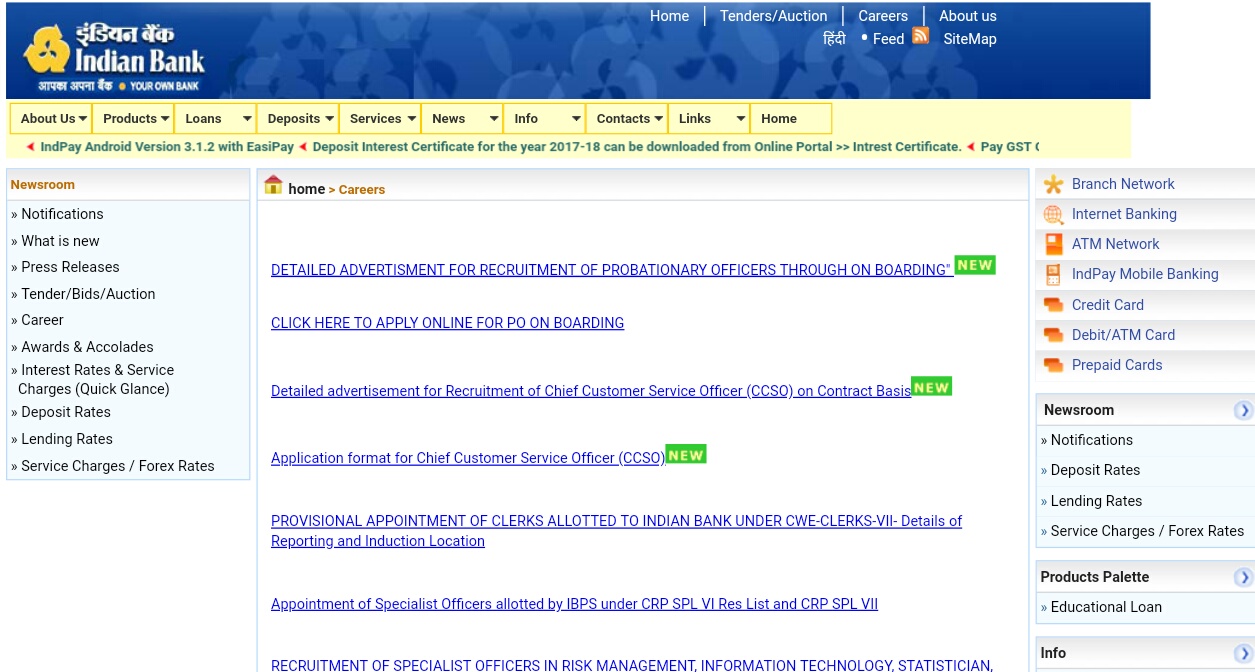This screenshot has height=672, width=1255.
Task: Click the Prepaid Cards icon
Action: tap(1053, 365)
